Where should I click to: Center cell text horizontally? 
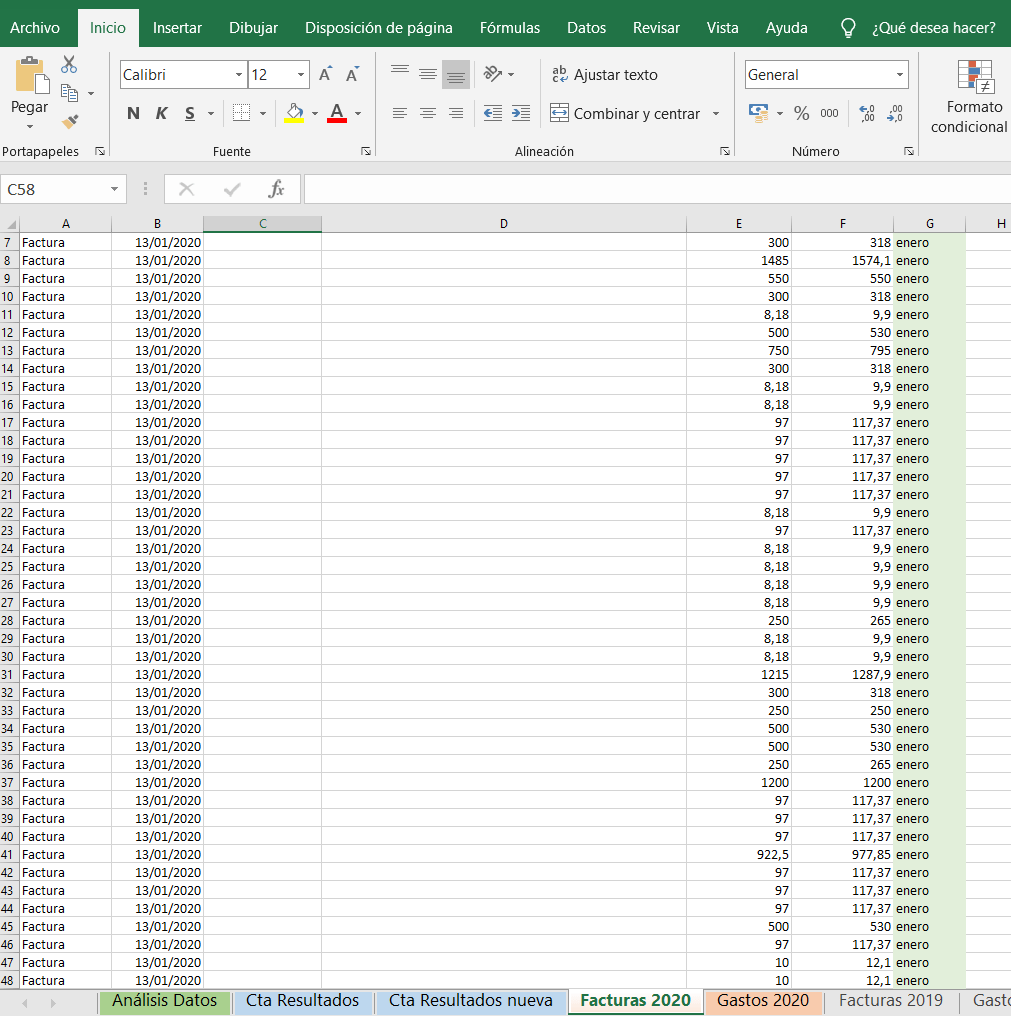pos(428,113)
